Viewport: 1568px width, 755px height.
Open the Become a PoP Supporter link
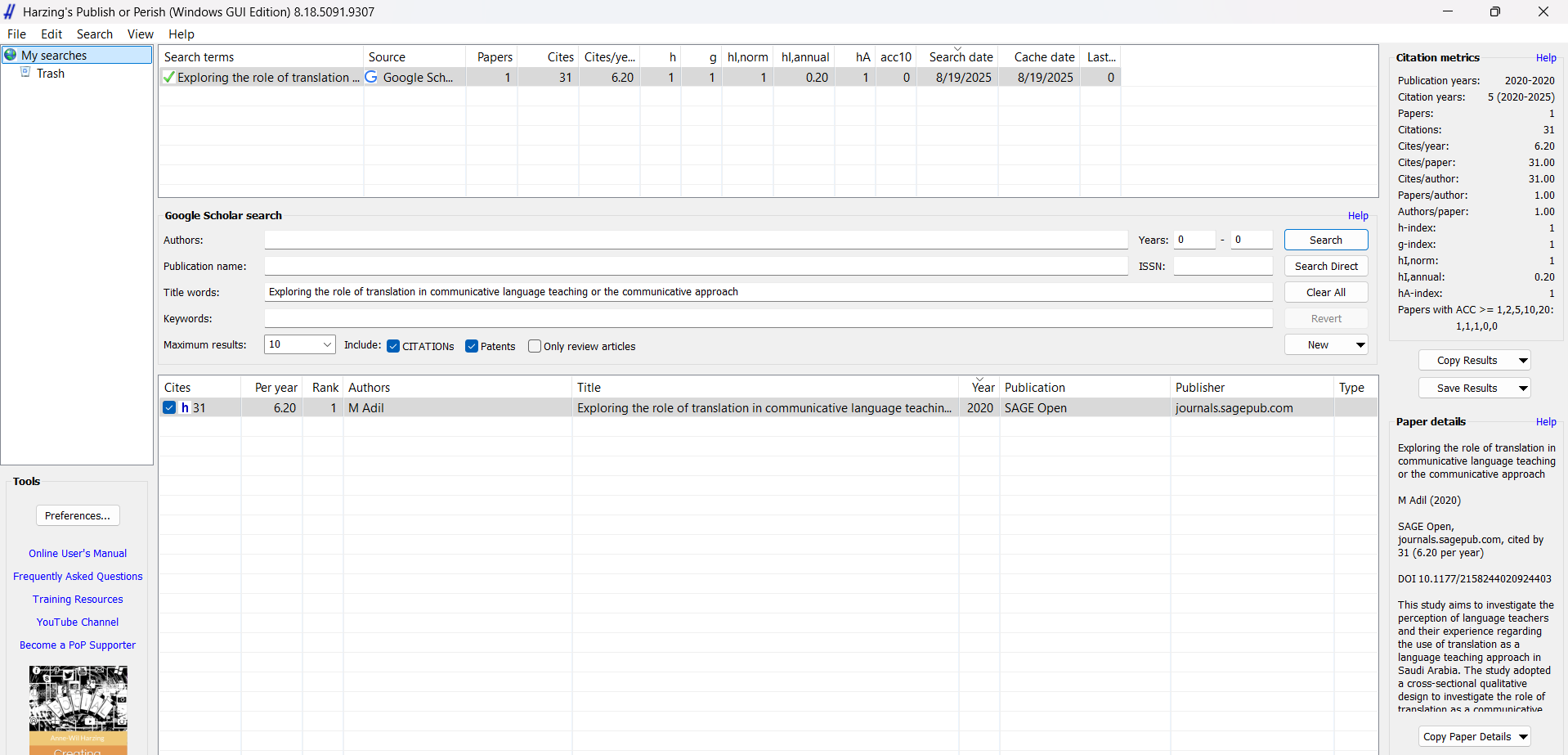pos(78,645)
